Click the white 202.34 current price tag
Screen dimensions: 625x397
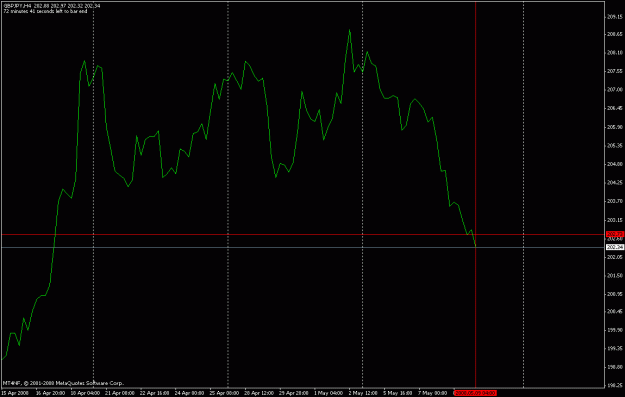[615, 248]
